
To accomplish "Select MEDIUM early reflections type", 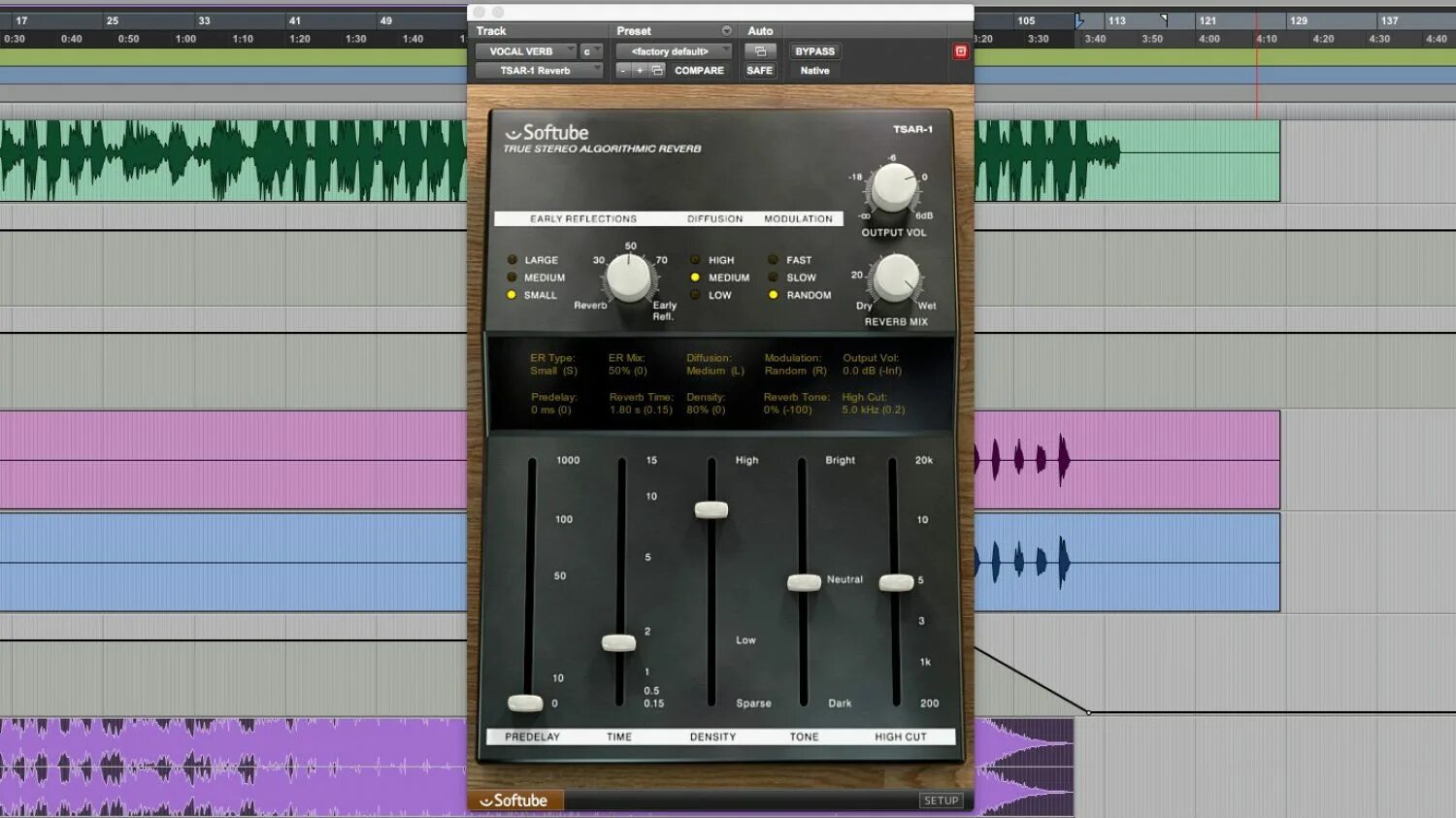I will [536, 278].
